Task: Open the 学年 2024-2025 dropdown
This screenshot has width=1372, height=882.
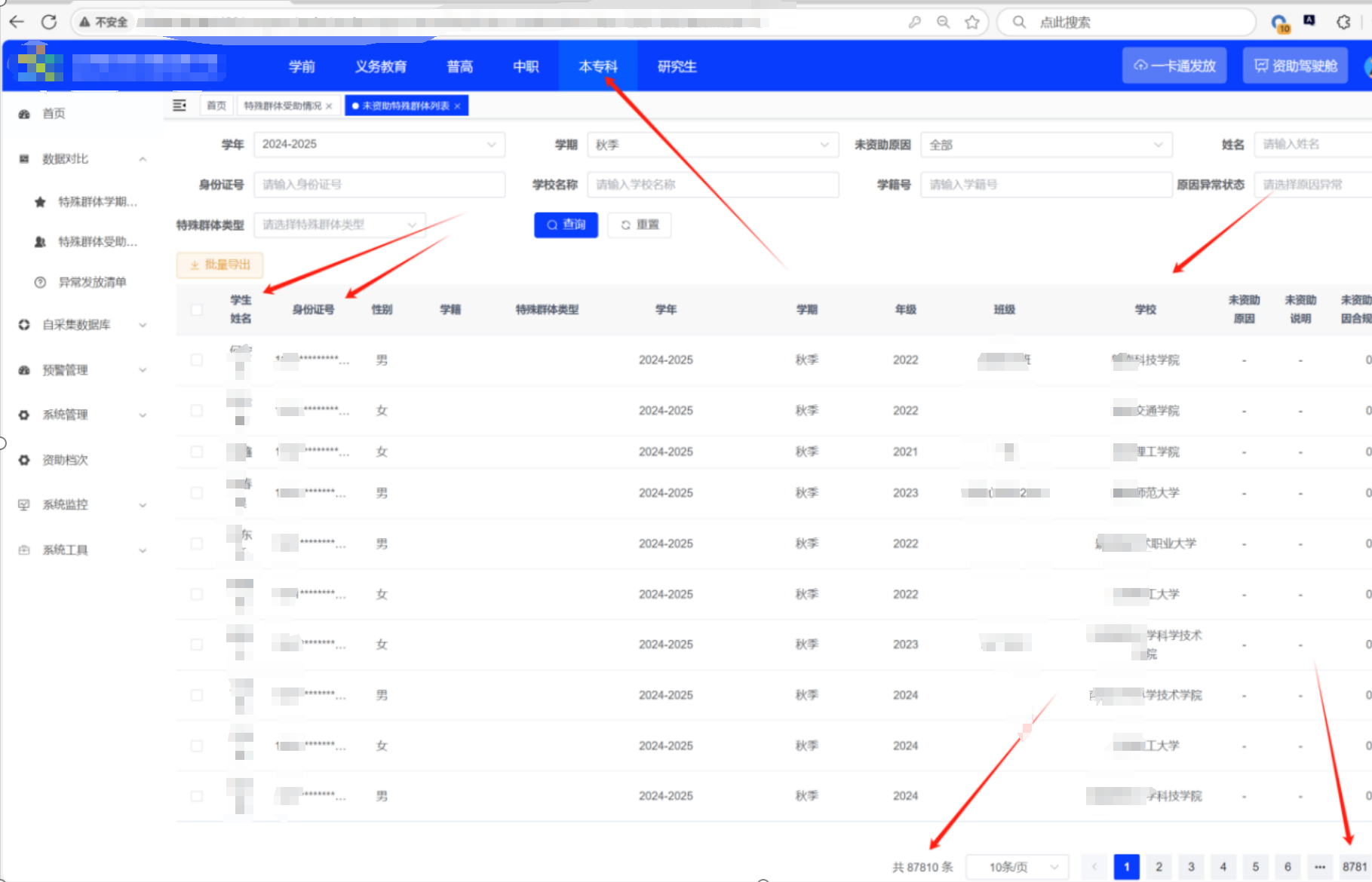Action: point(379,144)
